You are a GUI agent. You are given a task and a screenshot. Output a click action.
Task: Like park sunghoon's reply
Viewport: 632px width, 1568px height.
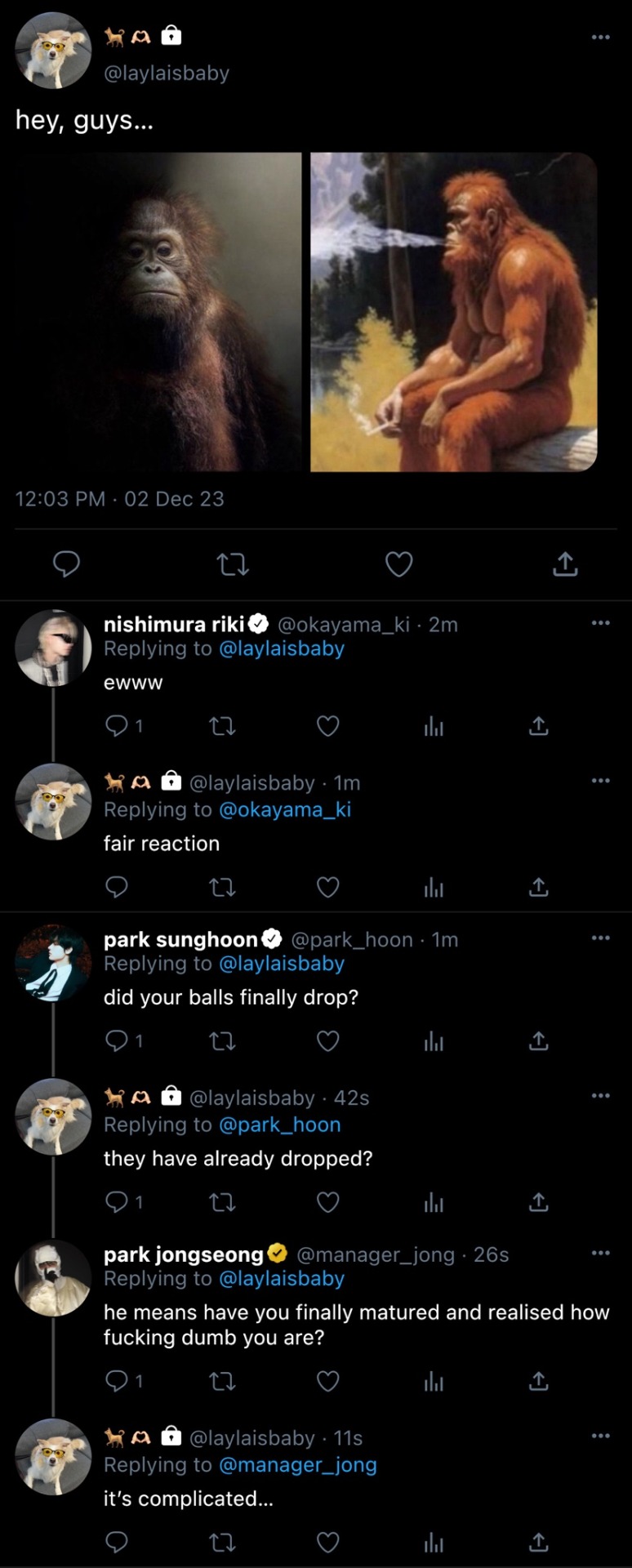(x=327, y=1041)
